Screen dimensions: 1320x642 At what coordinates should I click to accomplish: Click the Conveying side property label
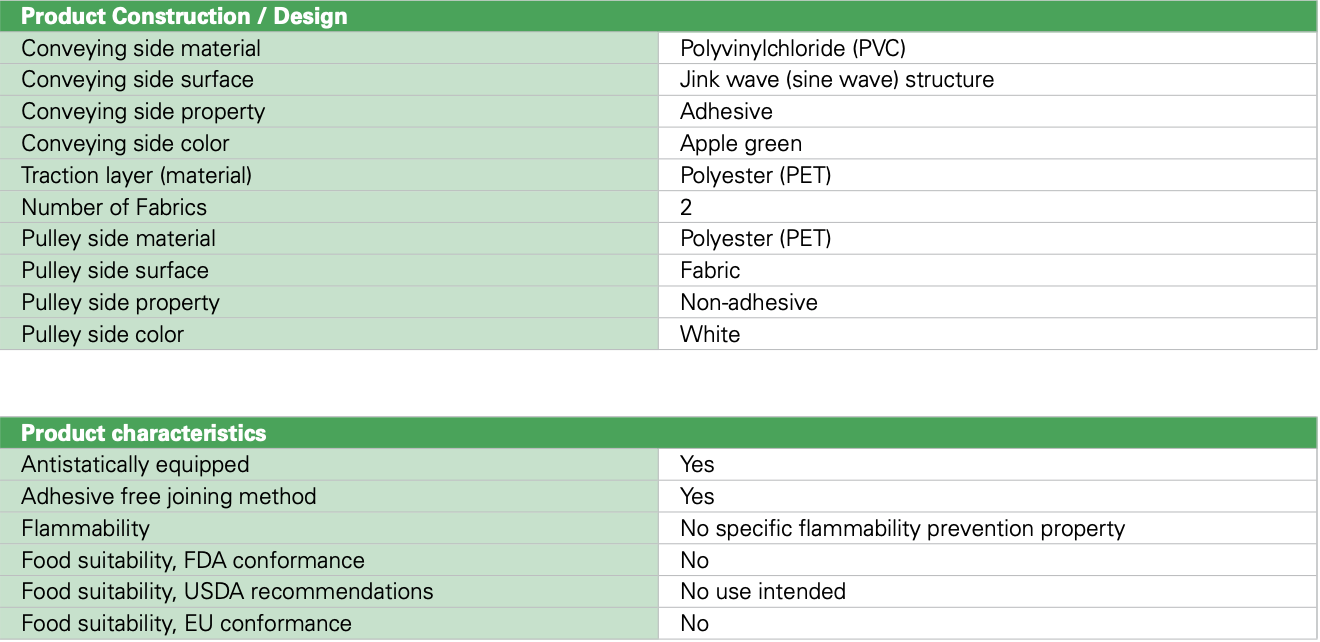click(x=143, y=111)
